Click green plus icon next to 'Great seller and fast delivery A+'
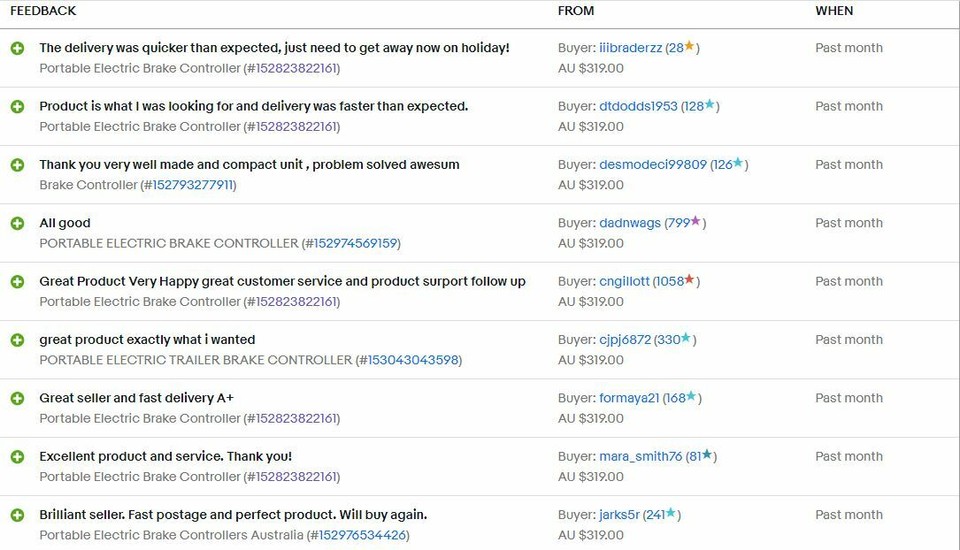The image size is (960, 550). coord(17,398)
